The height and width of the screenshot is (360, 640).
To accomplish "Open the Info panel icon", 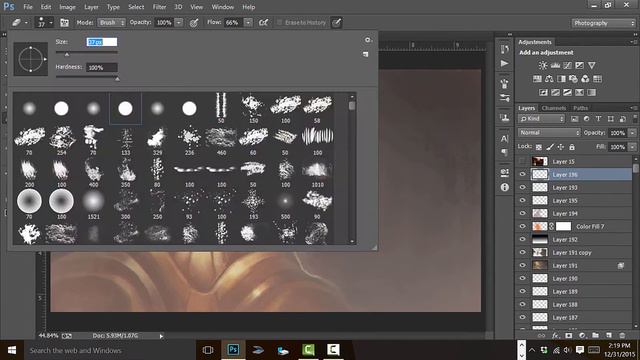I will pyautogui.click(x=504, y=187).
